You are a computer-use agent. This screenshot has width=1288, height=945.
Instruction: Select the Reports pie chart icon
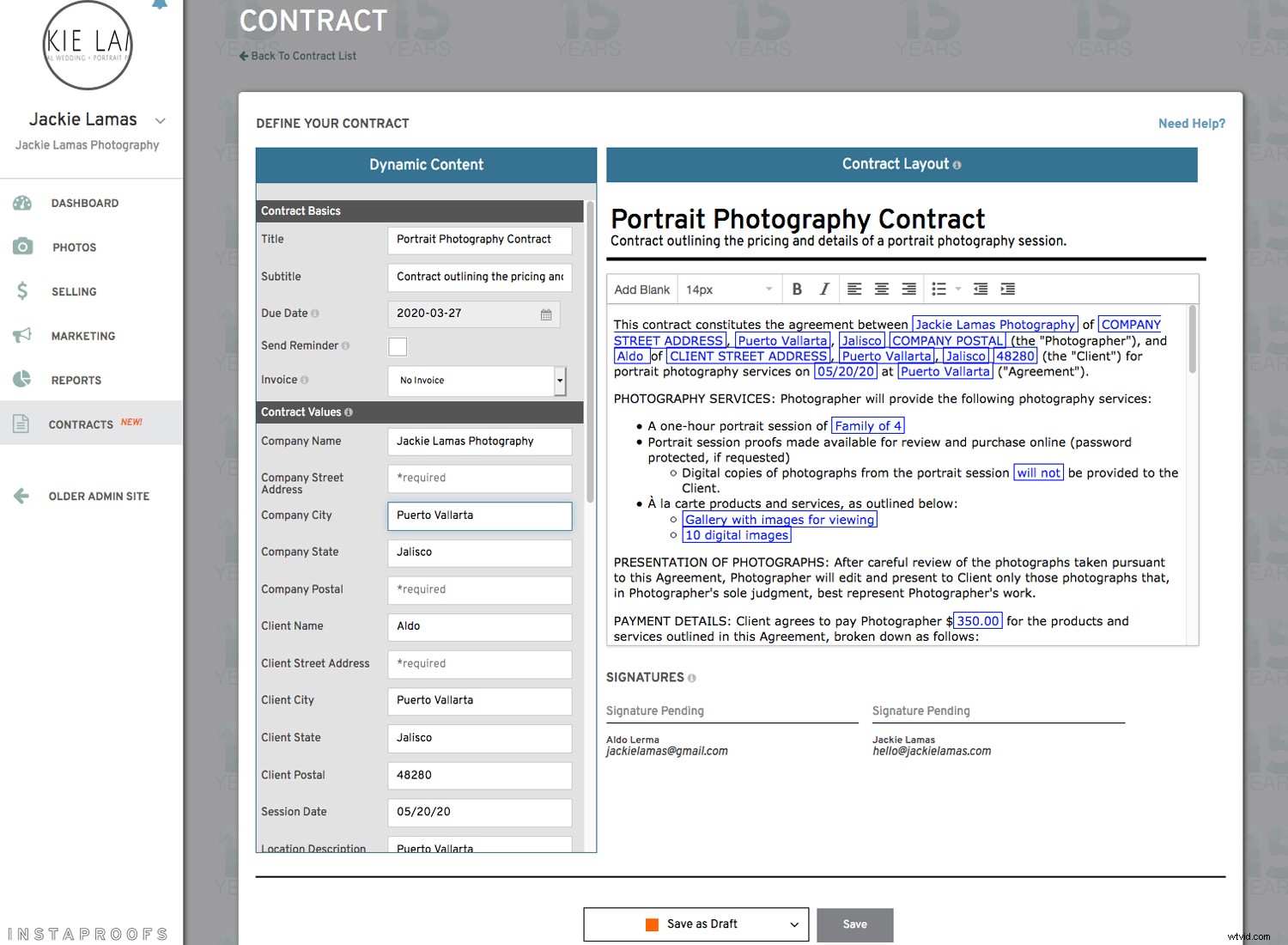[x=22, y=380]
